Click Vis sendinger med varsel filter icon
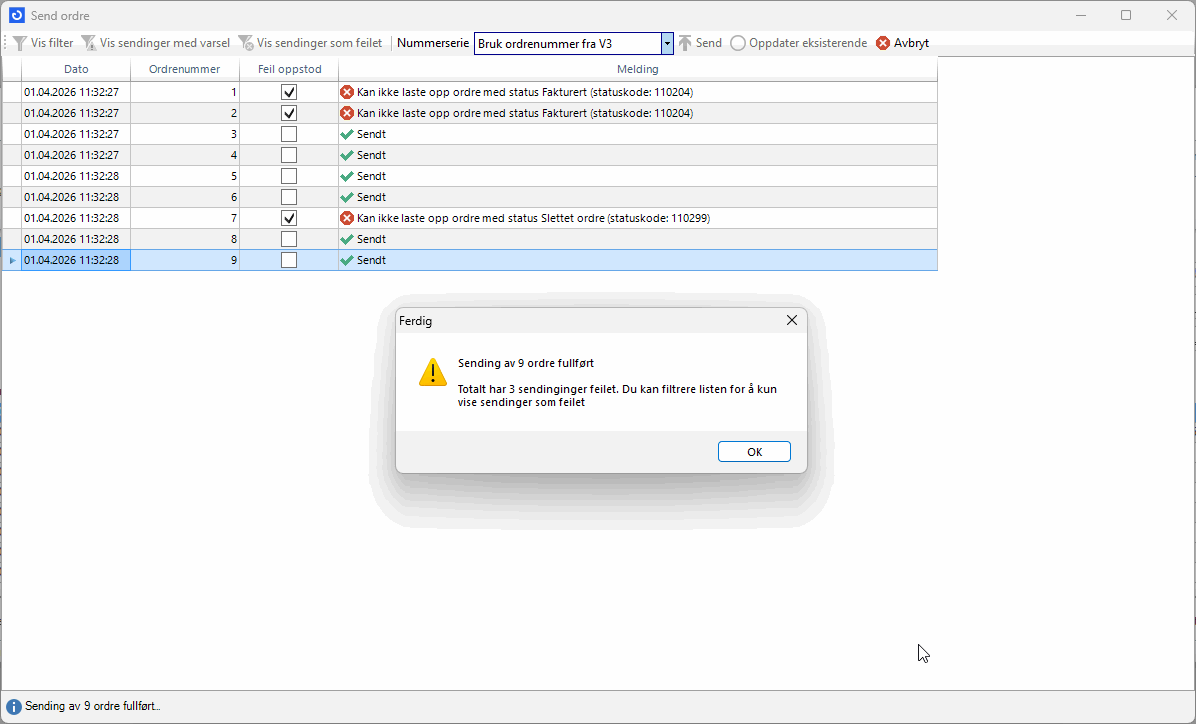Viewport: 1196px width, 724px height. pyautogui.click(x=89, y=44)
